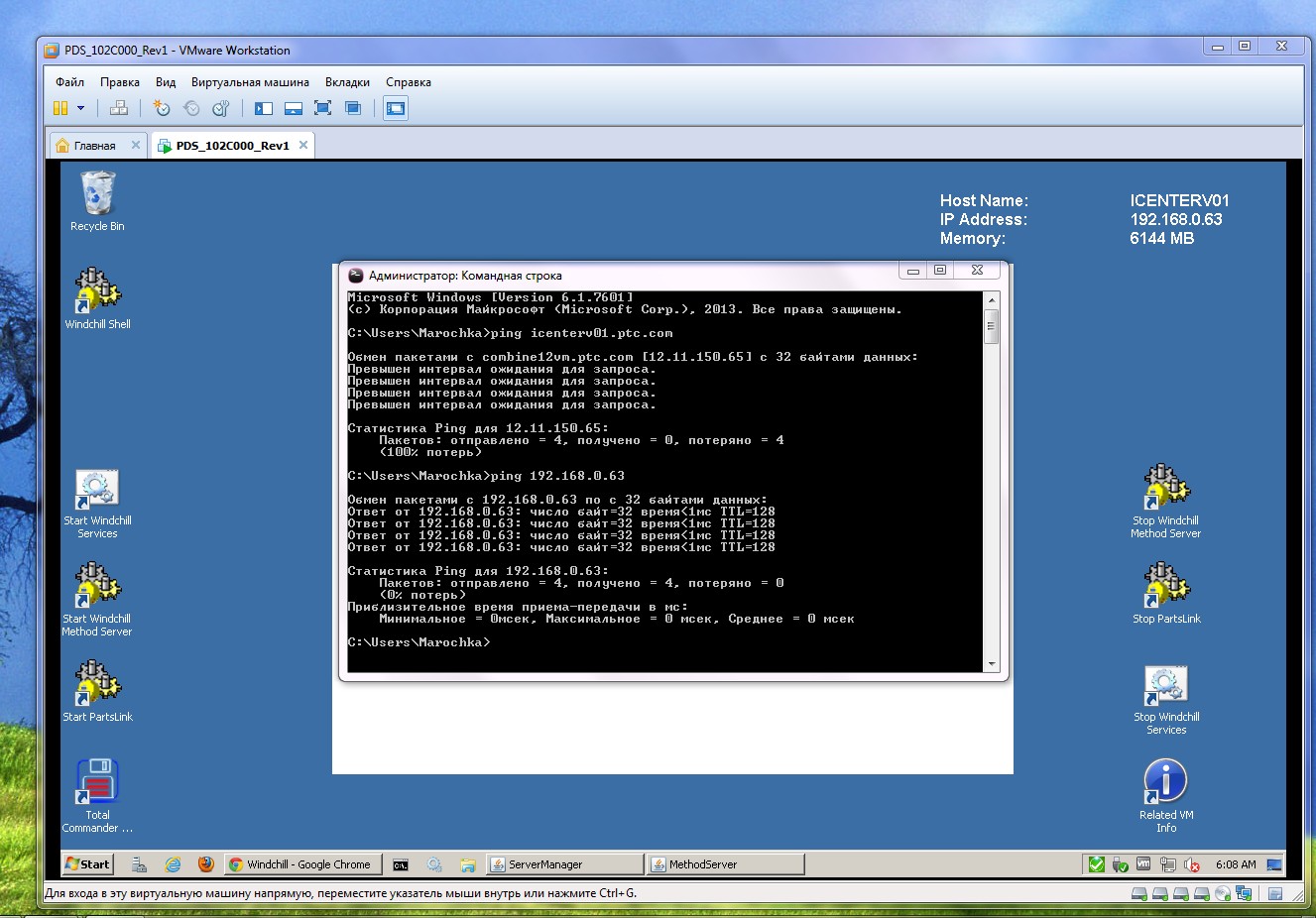Switch to the ServerManager taskbar button
The image size is (1316, 918).
point(565,864)
